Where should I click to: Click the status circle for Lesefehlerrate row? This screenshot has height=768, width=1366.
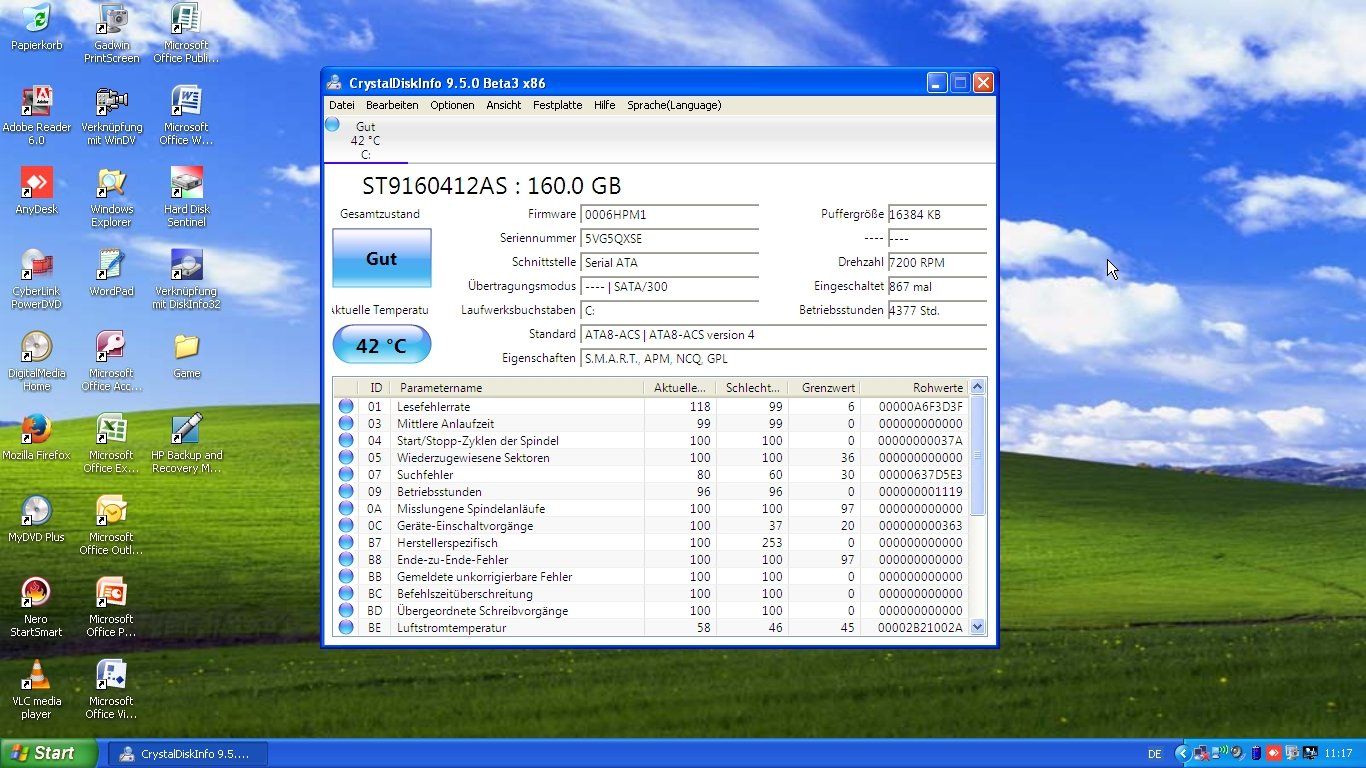tap(346, 406)
